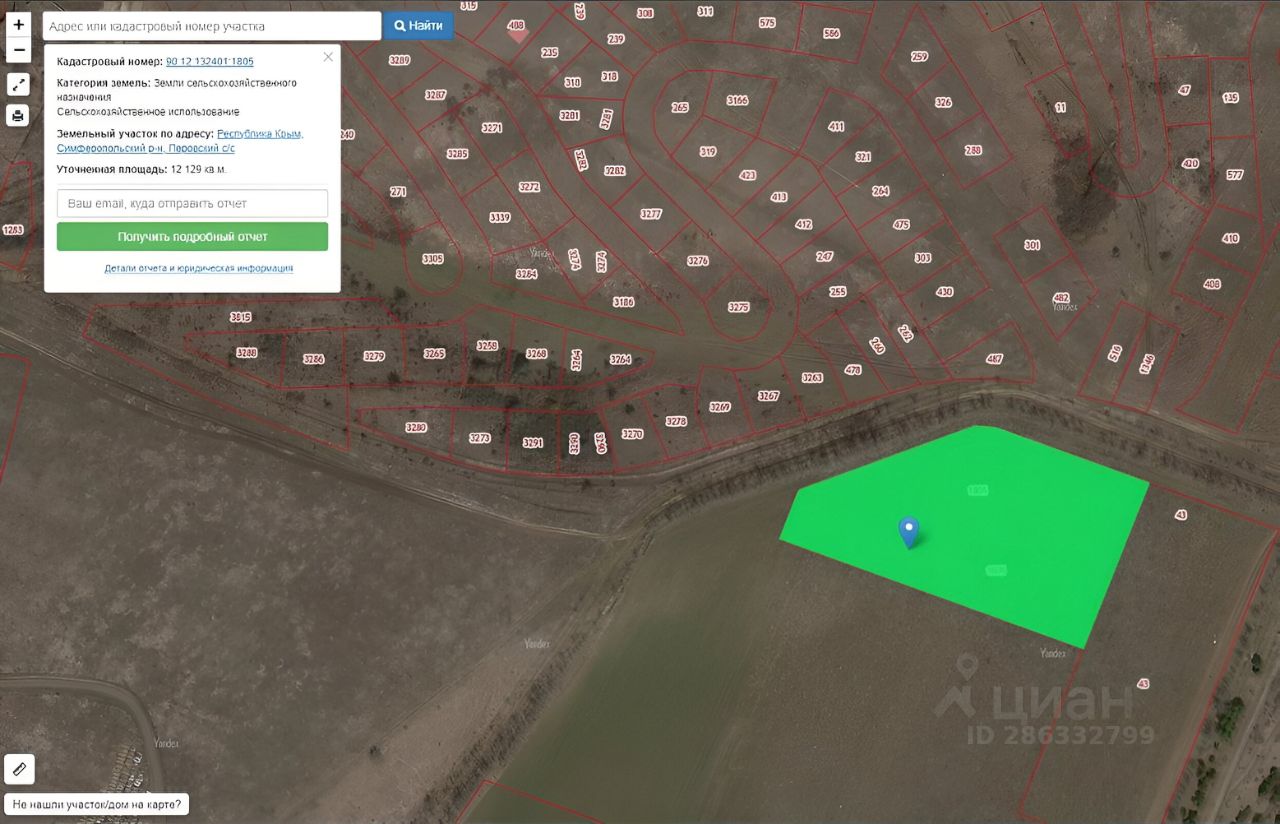Select parcel 3305 on the map

(432, 258)
